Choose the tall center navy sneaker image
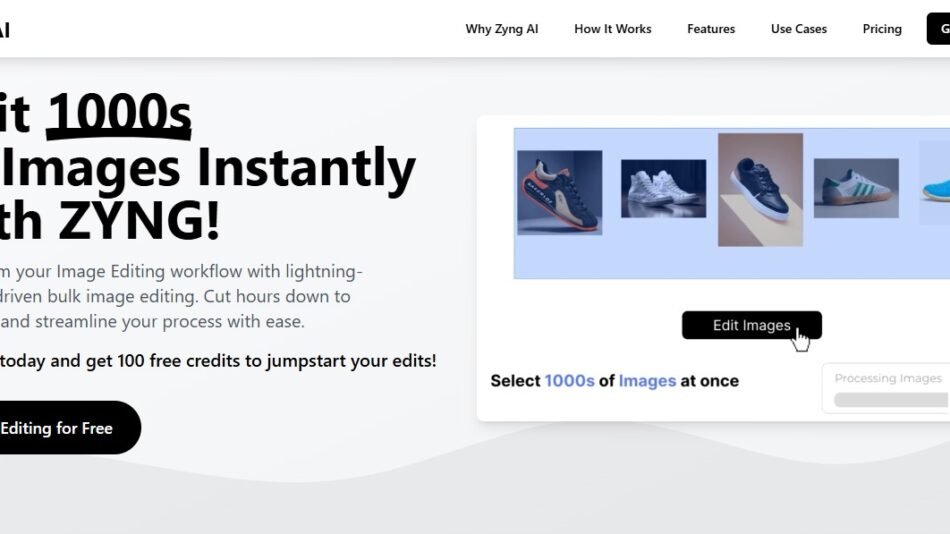The width and height of the screenshot is (950, 534). (x=760, y=189)
